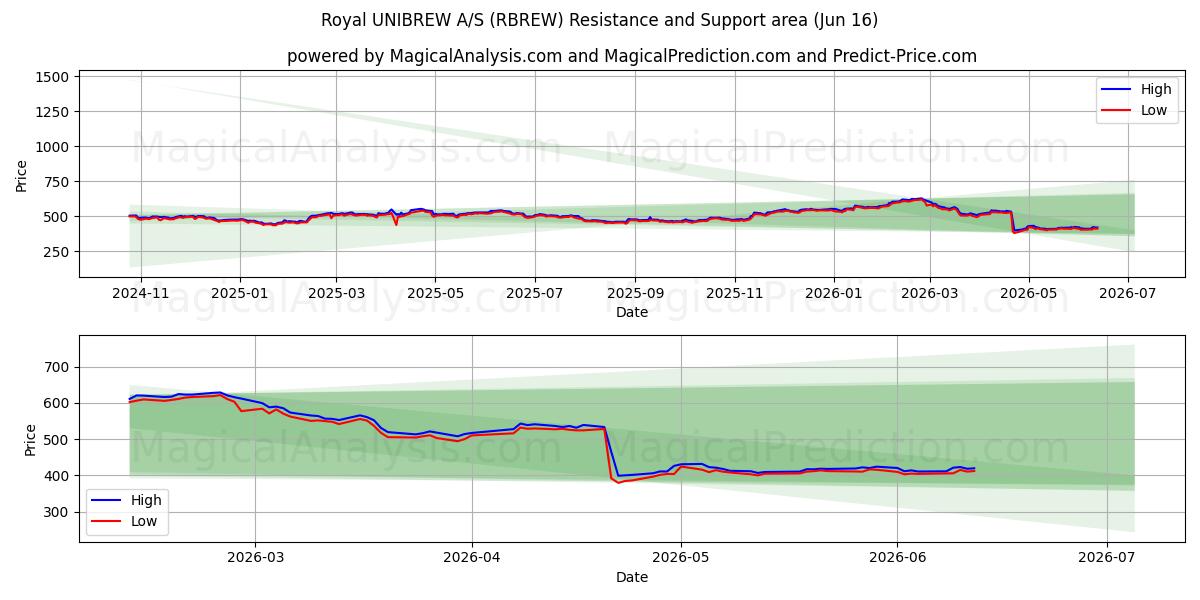This screenshot has width=1200, height=600.
Task: Click 'High' in the bottom chart legend
Action: click(x=146, y=500)
